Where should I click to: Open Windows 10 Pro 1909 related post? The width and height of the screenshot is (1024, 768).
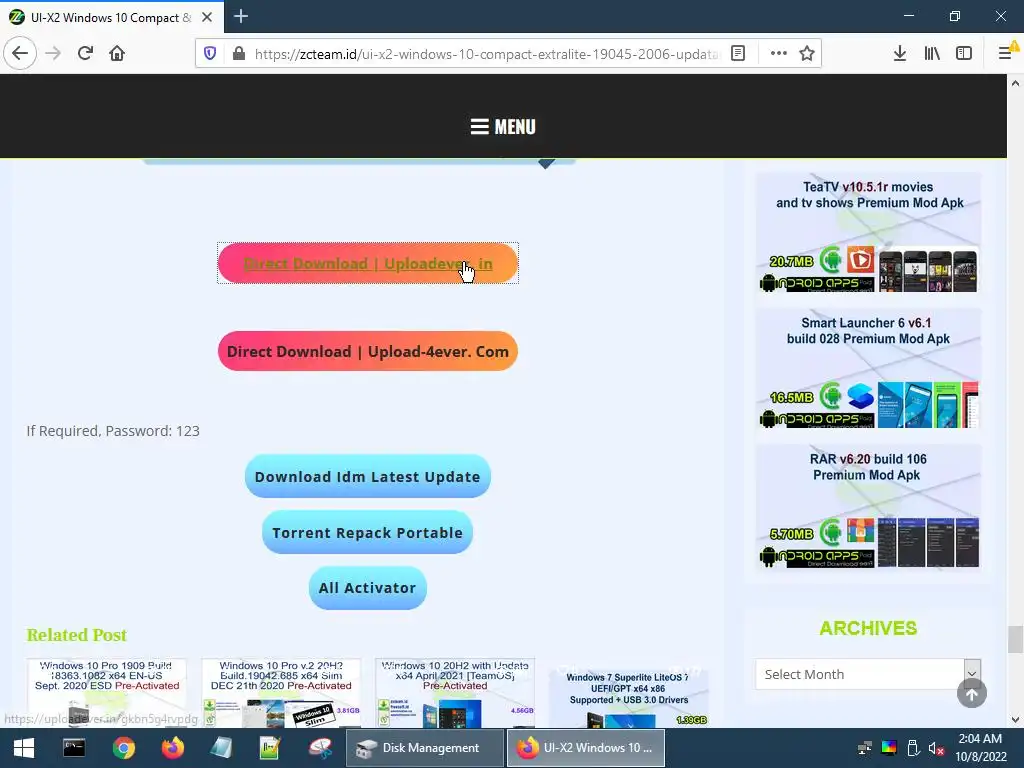tap(106, 692)
